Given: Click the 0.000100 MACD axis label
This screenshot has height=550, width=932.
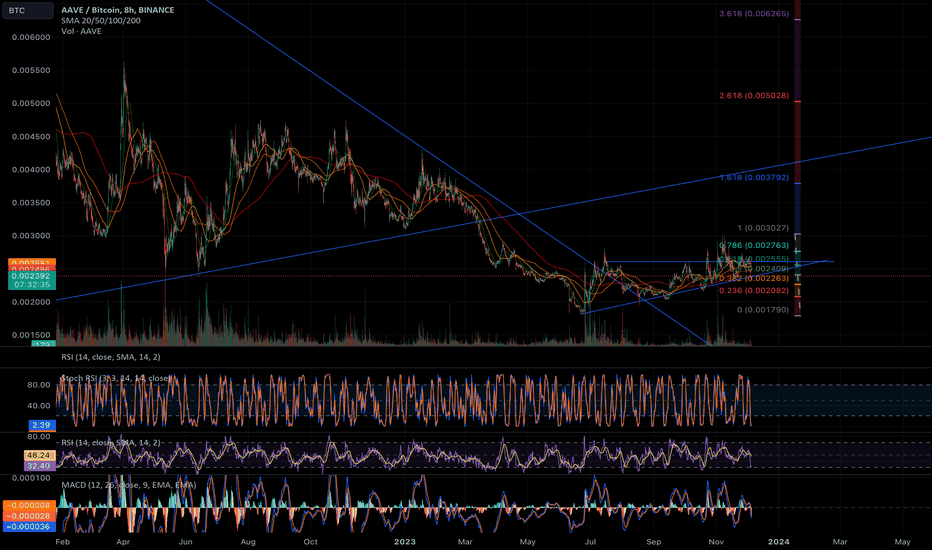Looking at the screenshot, I should (x=31, y=478).
